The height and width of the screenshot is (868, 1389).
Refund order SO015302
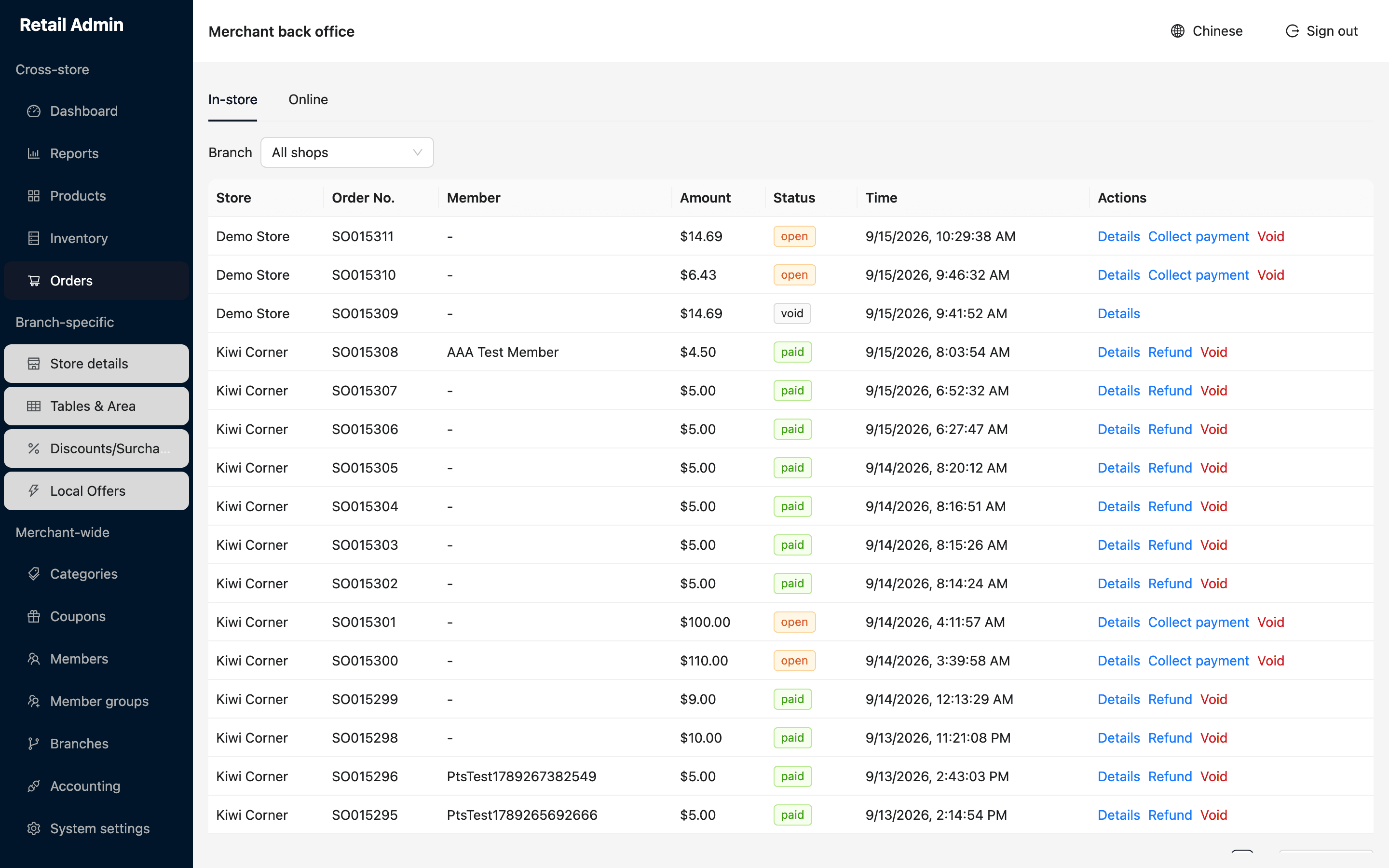pyautogui.click(x=1170, y=584)
